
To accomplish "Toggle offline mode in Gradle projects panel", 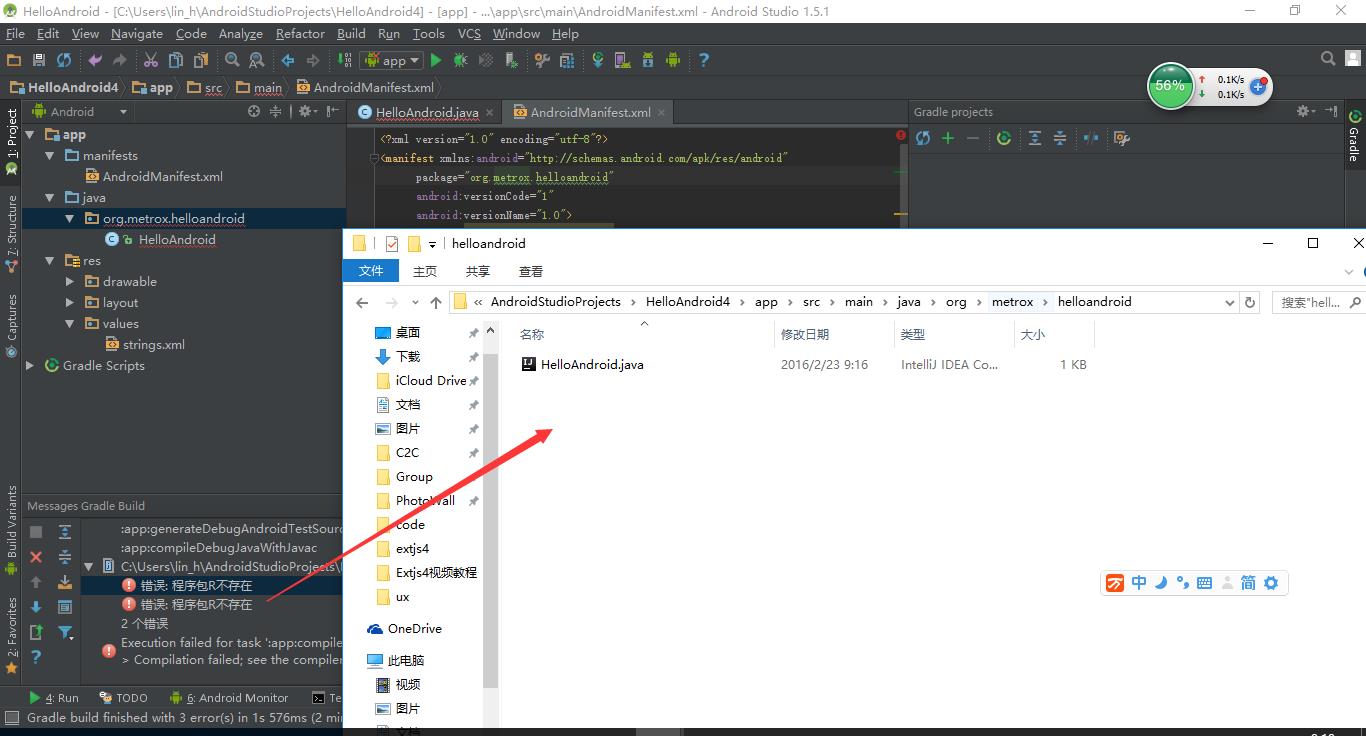I will click(x=1091, y=138).
